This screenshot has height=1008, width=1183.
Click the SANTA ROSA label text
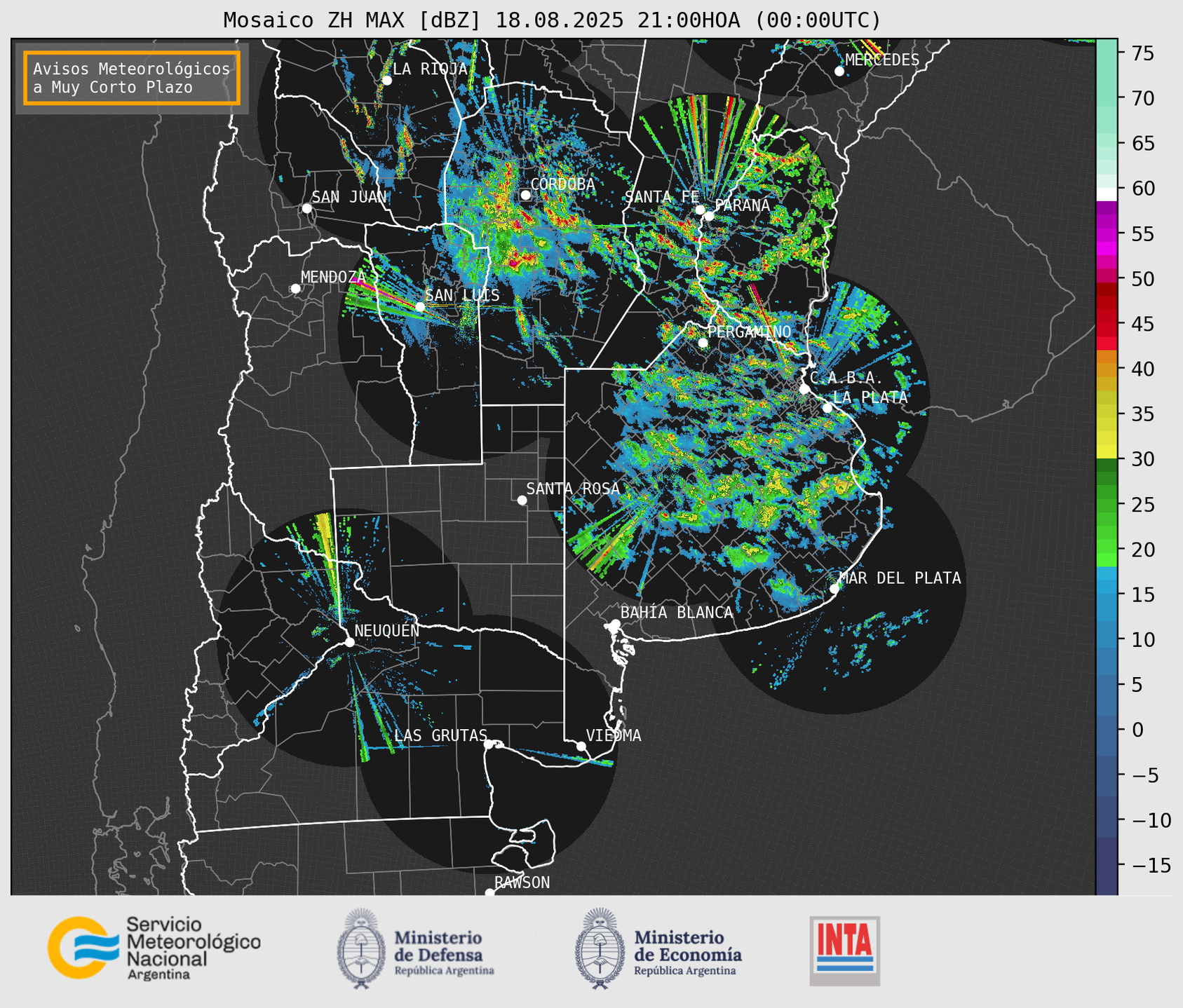point(573,489)
